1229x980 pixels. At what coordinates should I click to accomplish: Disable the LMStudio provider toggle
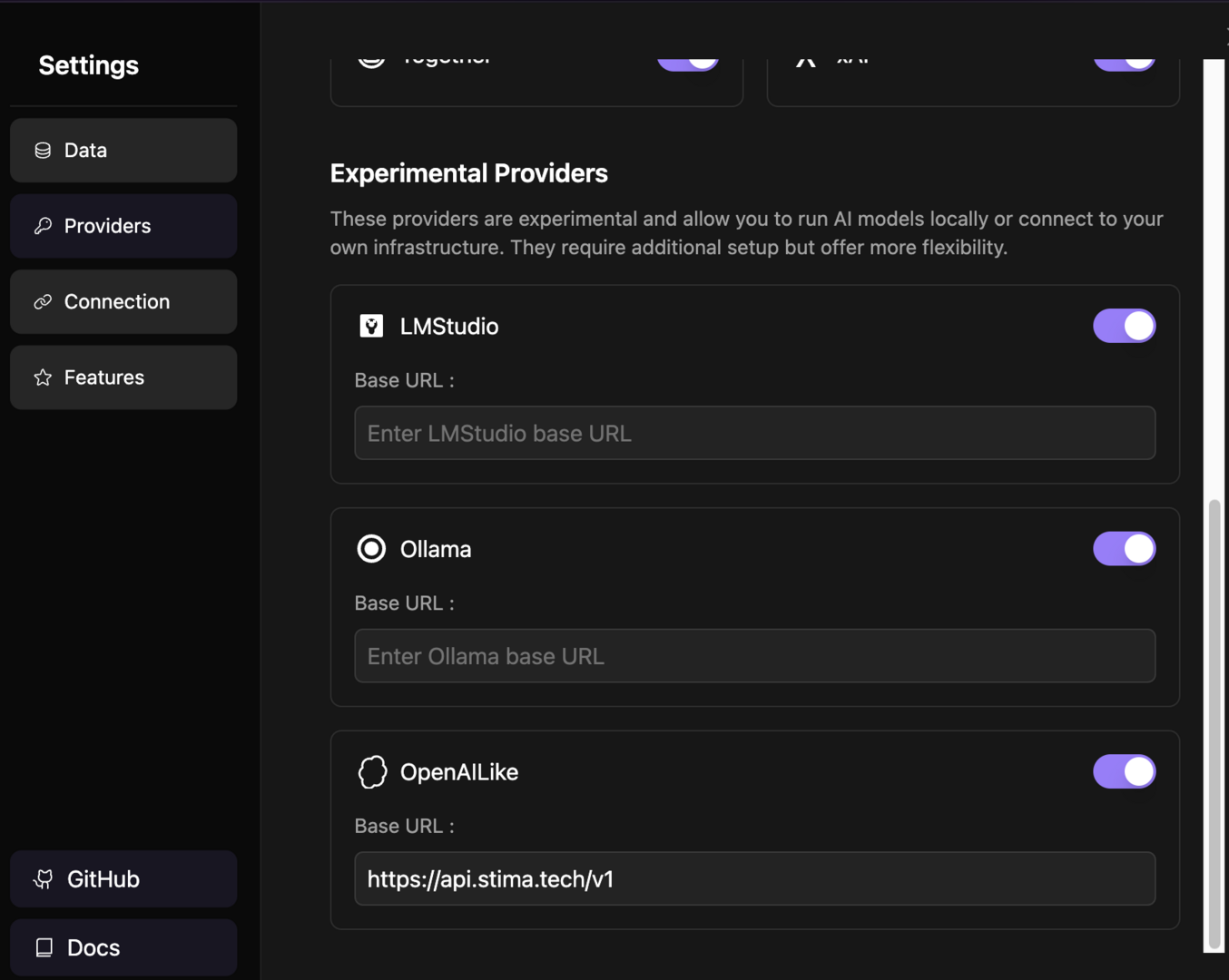(1124, 326)
